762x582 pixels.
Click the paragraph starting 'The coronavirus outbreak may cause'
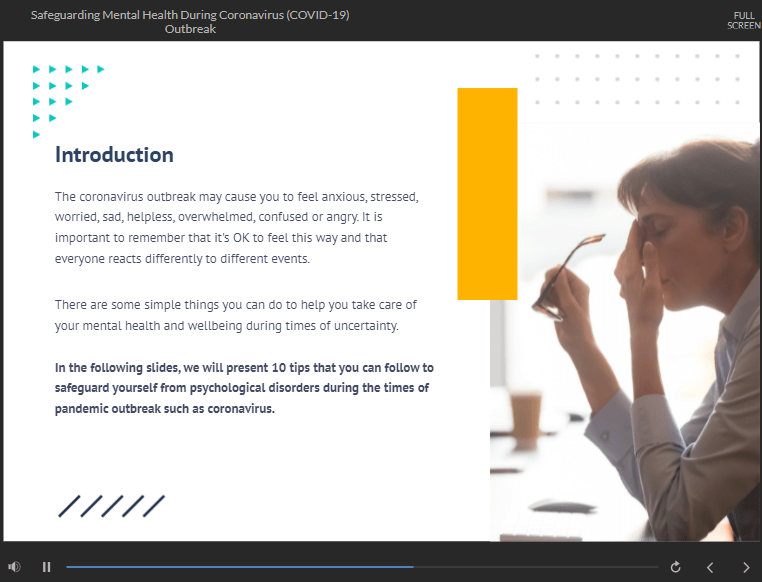237,227
